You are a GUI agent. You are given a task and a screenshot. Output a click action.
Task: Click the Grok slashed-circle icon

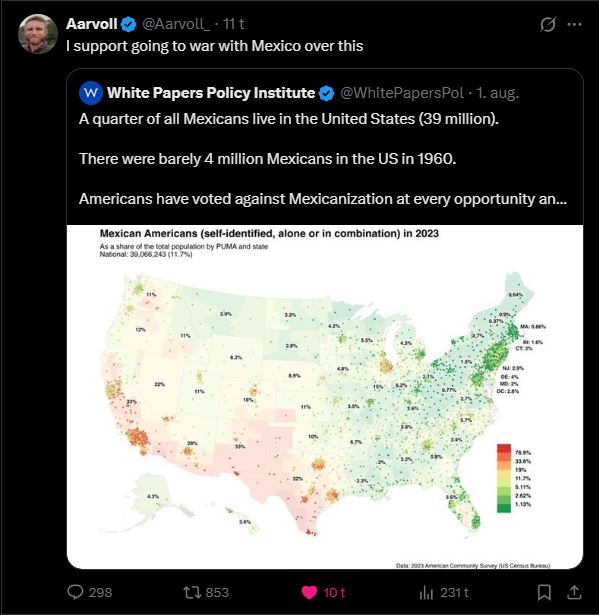tap(547, 24)
